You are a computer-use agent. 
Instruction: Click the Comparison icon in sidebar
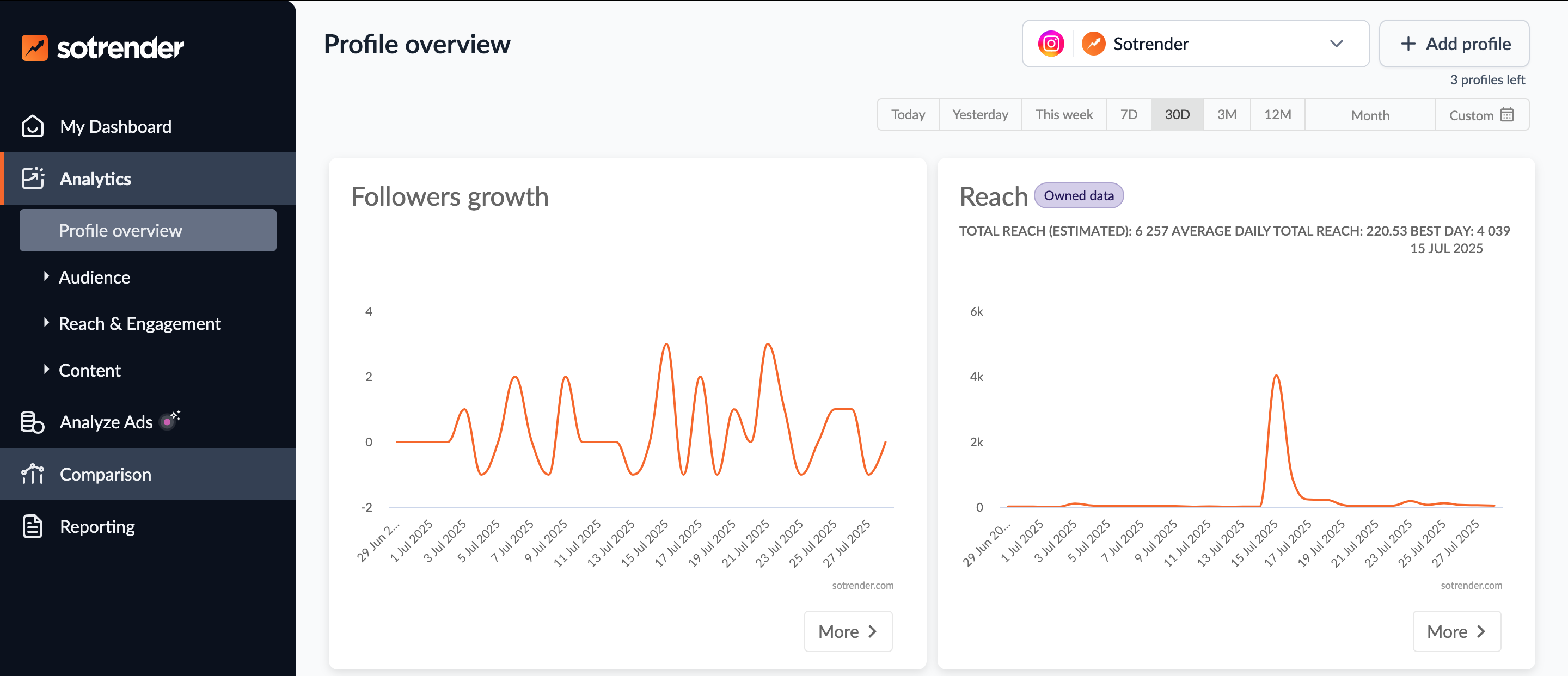pos(32,474)
